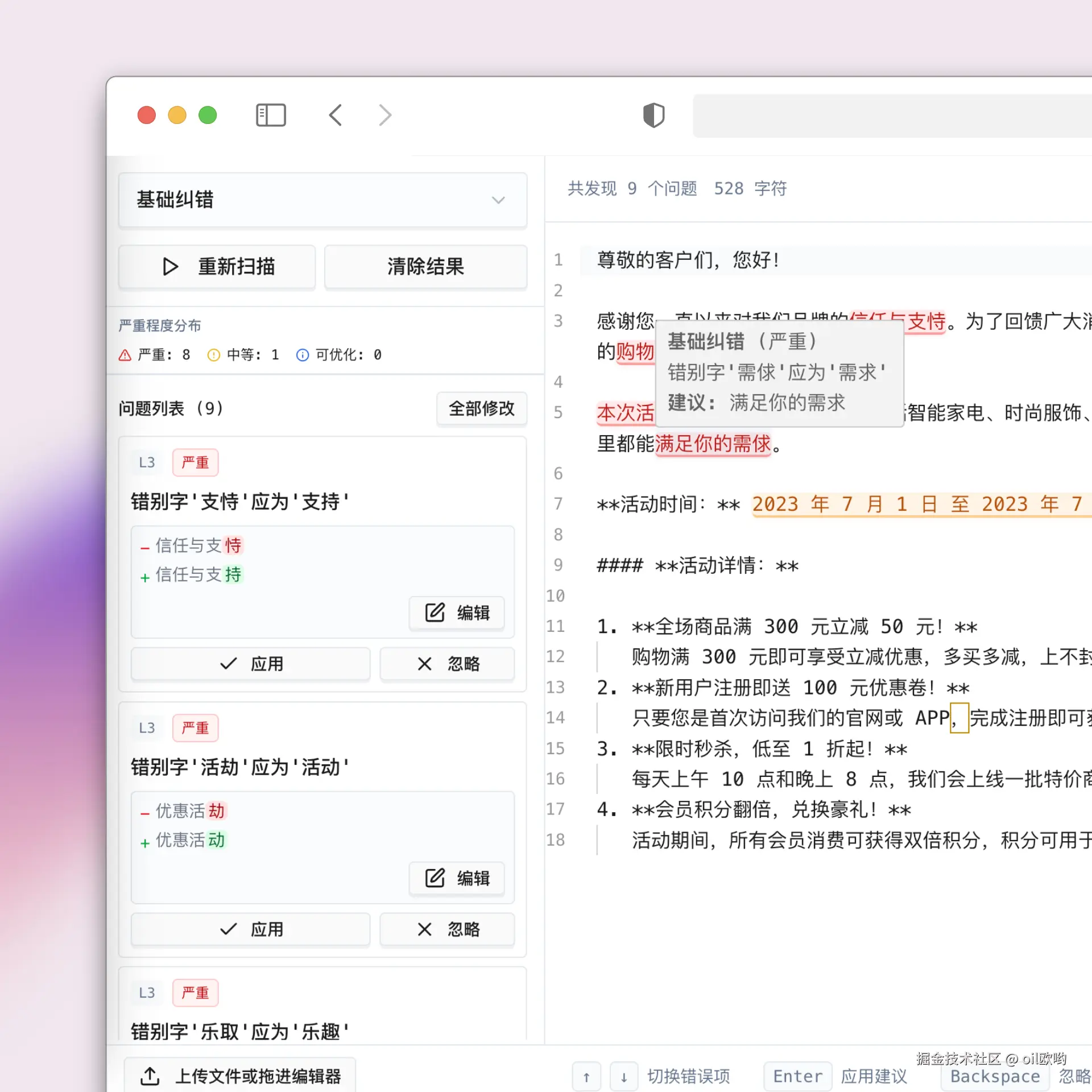Screen dimensions: 1092x1092
Task: Click the down arrow to next error
Action: click(624, 1077)
